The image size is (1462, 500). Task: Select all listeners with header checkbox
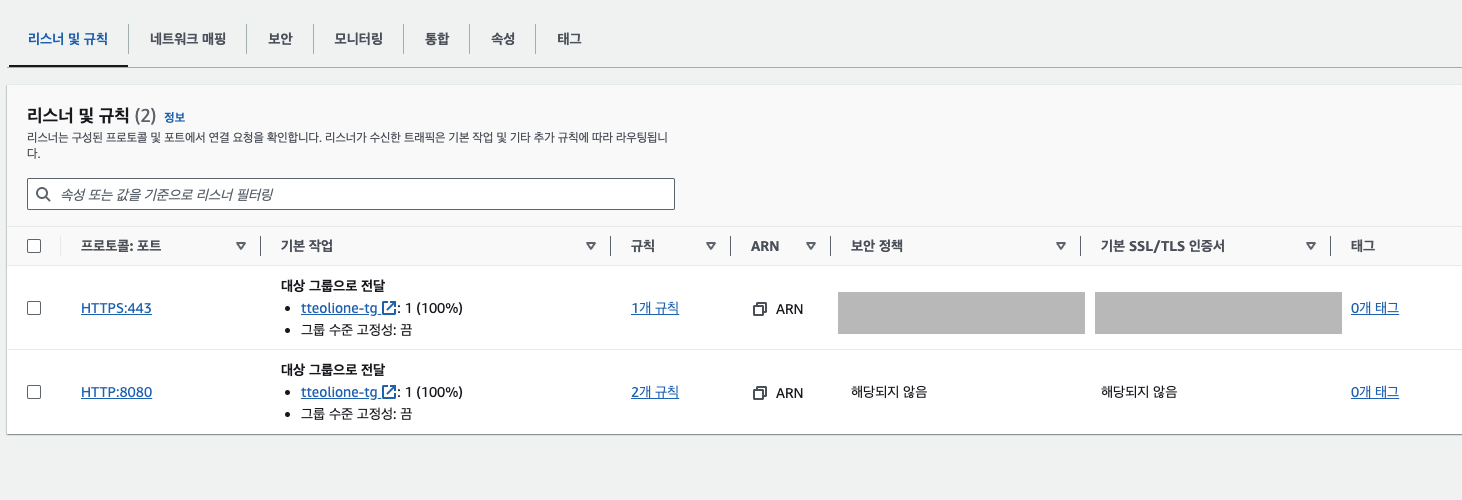(34, 246)
